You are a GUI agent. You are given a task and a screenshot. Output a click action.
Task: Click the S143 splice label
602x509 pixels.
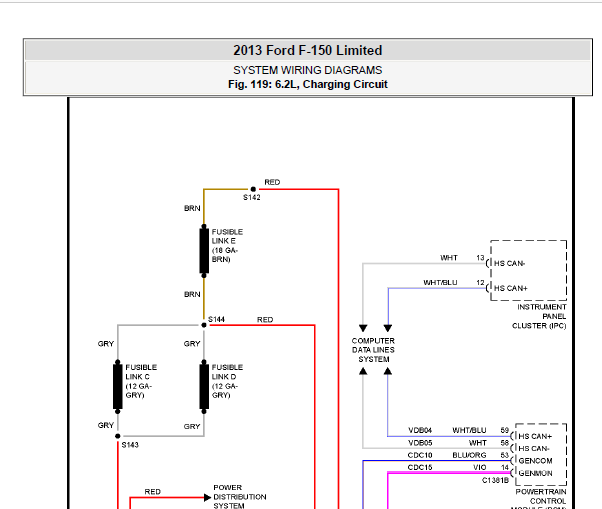[x=130, y=445]
